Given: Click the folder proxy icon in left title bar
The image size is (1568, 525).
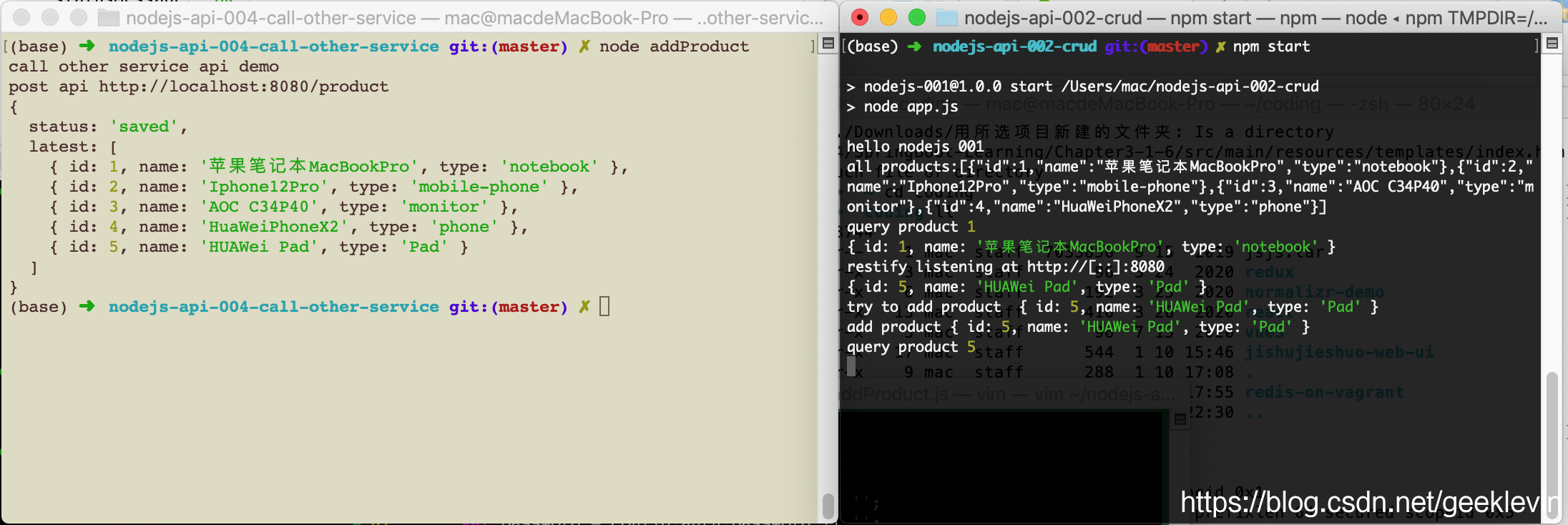Looking at the screenshot, I should tap(108, 18).
